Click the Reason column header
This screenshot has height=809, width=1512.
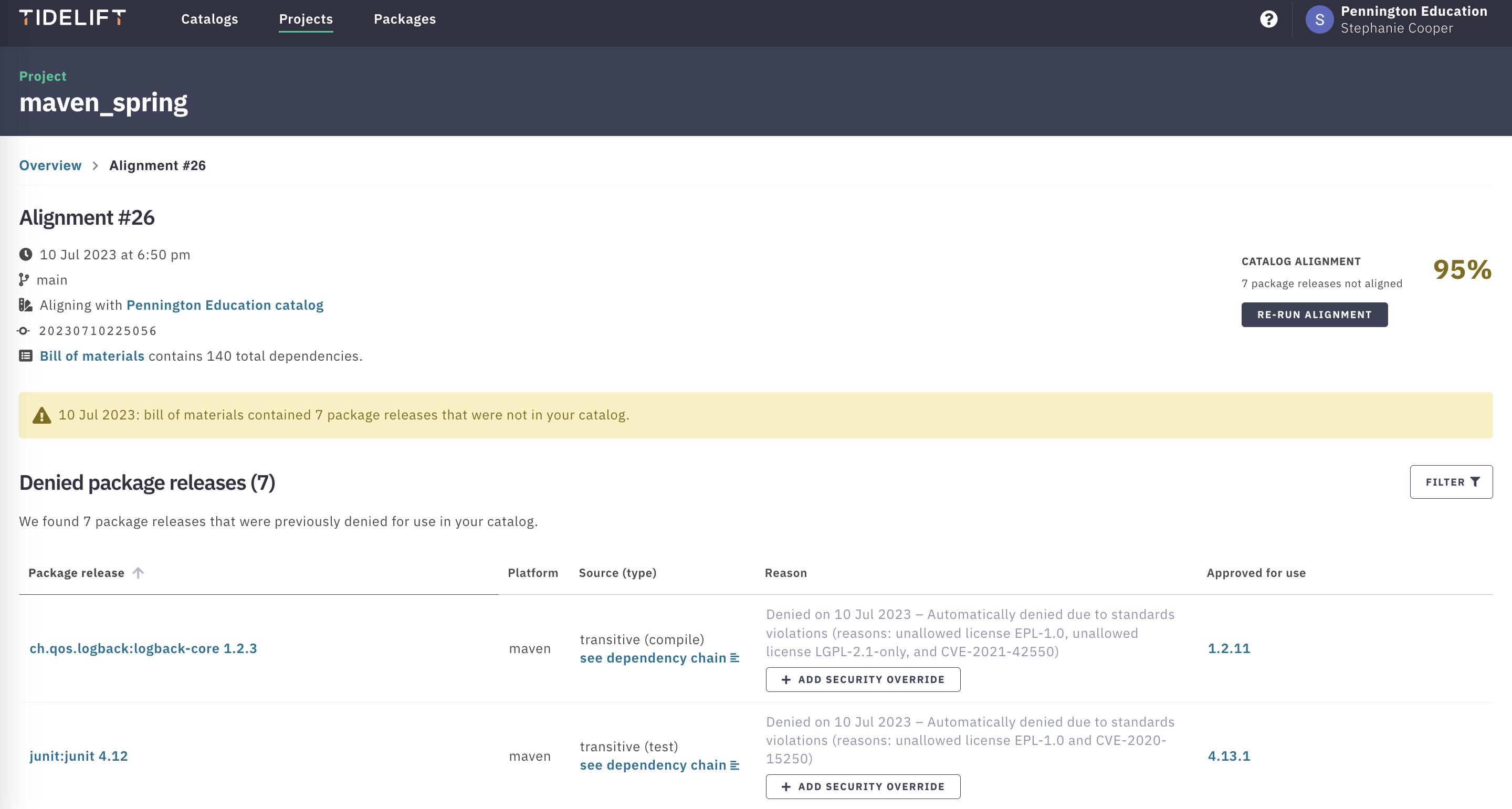coord(785,573)
